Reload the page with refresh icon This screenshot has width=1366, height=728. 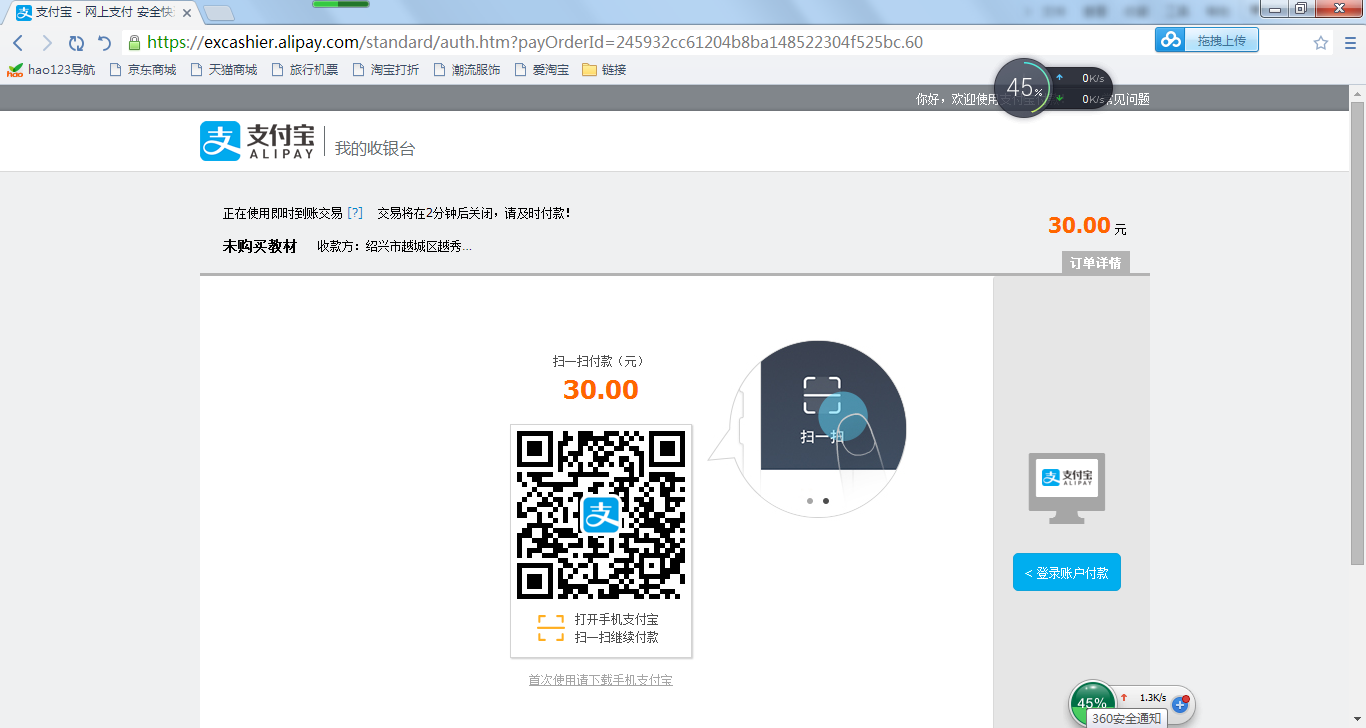click(x=76, y=43)
